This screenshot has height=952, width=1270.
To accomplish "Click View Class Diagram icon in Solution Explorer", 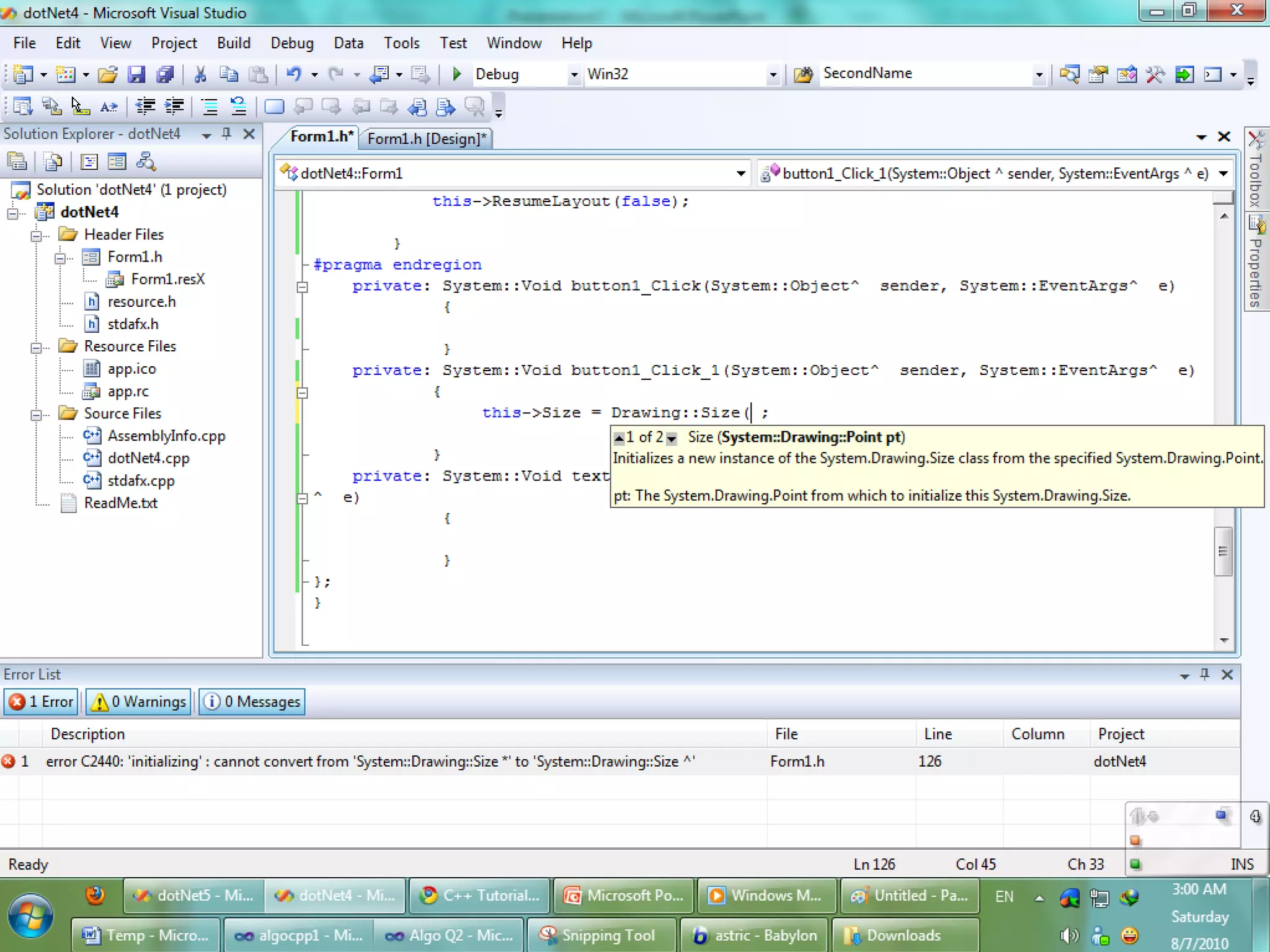I will click(x=146, y=162).
